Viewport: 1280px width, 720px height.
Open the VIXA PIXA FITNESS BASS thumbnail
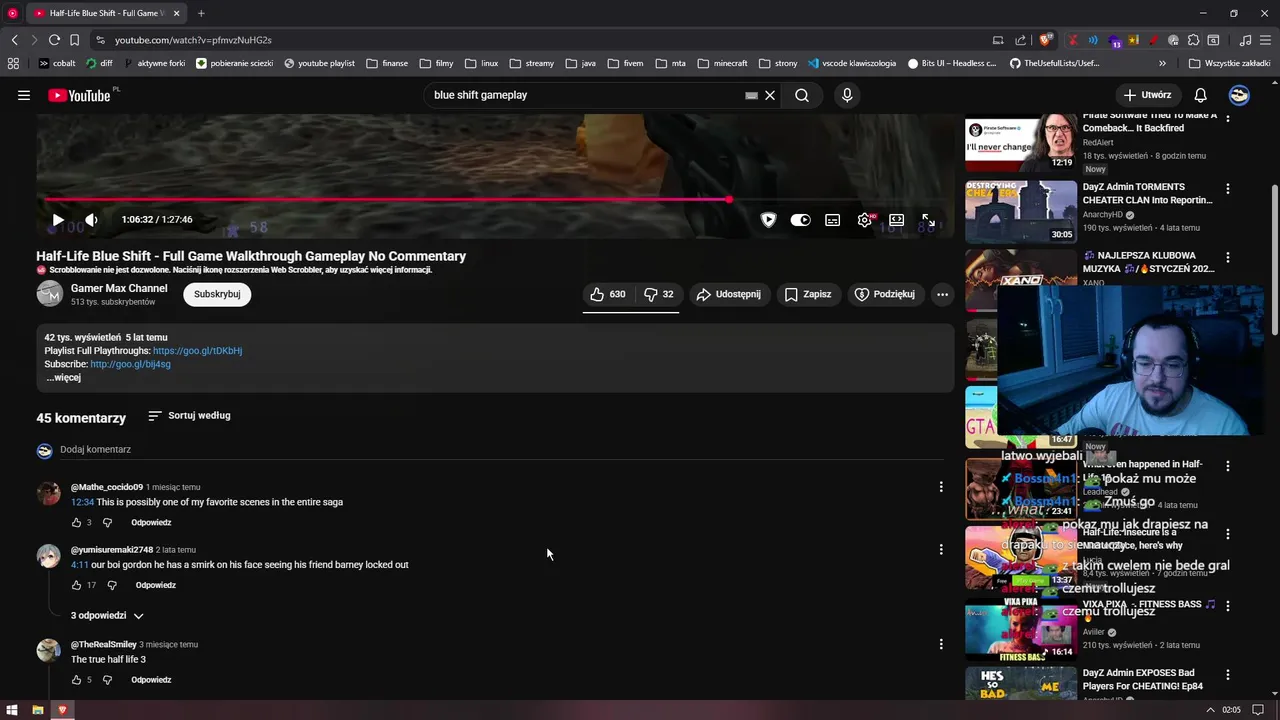(1021, 628)
